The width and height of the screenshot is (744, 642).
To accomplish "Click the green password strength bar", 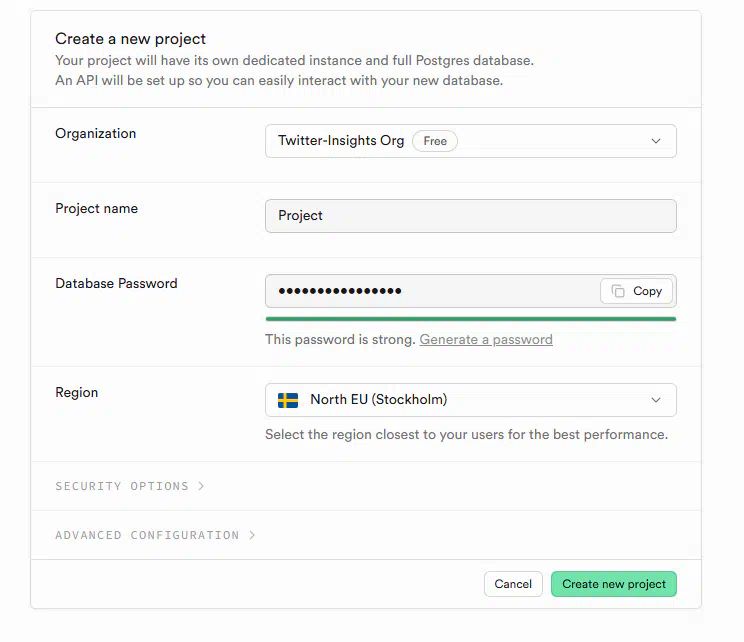I will 471,319.
